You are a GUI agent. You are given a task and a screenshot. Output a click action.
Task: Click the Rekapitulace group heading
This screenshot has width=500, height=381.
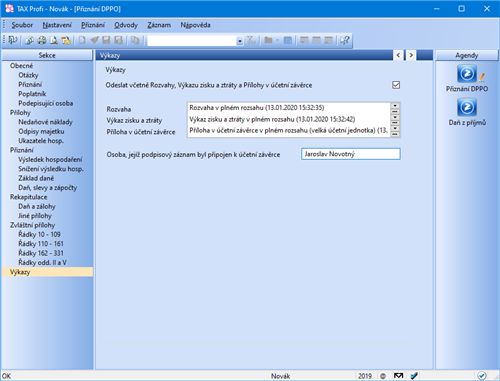(x=29, y=197)
